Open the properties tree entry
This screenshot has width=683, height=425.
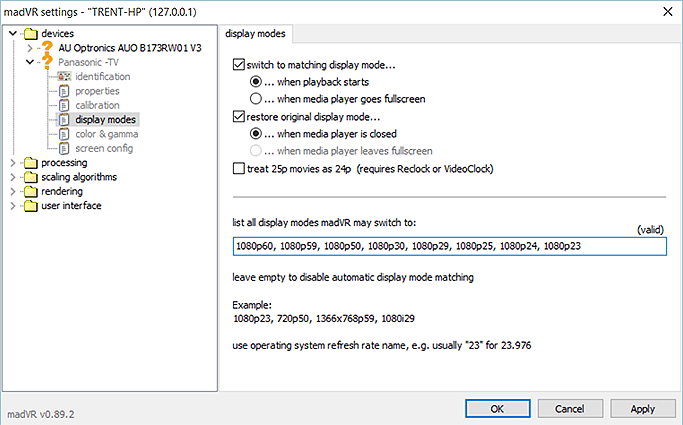click(97, 91)
